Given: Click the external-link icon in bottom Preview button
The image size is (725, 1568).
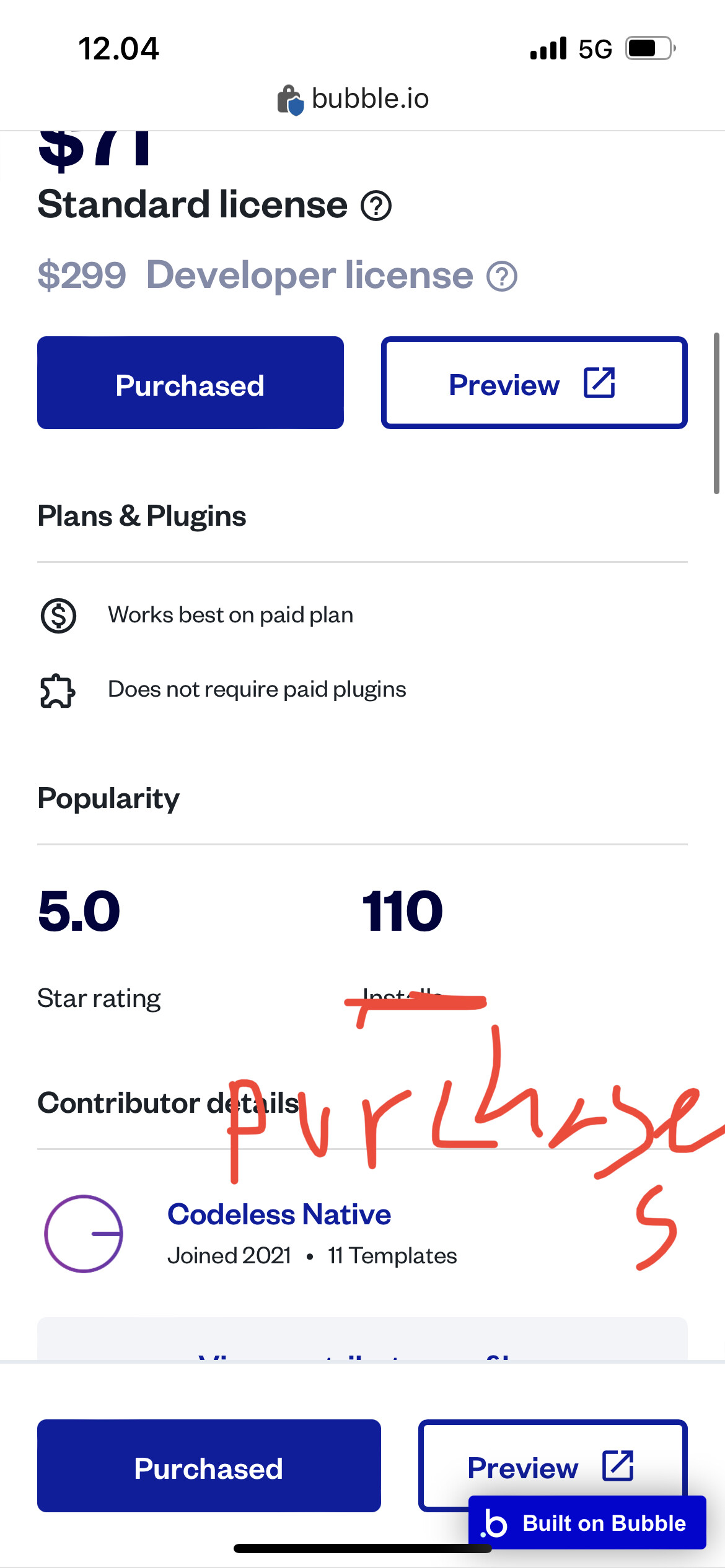Looking at the screenshot, I should 618,1465.
